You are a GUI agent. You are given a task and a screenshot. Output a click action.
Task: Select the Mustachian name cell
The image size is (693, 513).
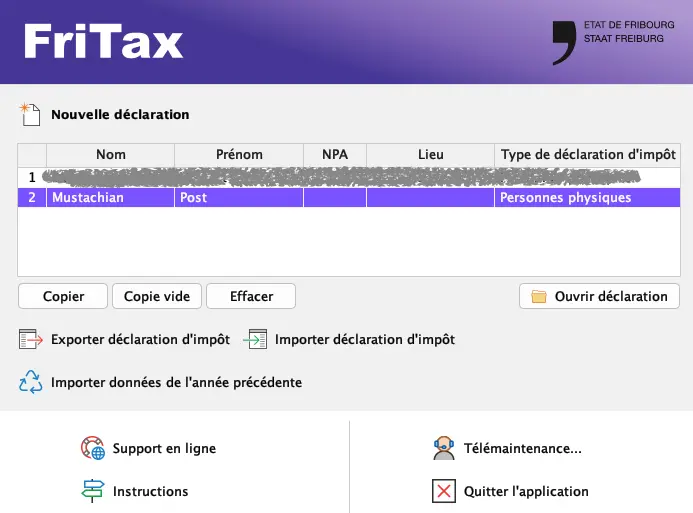pos(110,198)
